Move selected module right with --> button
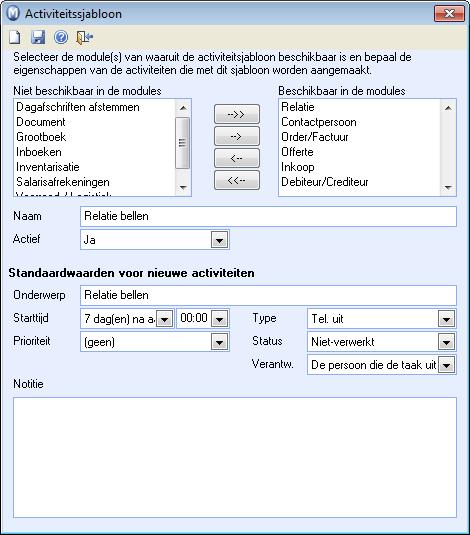The image size is (470, 535). point(237,136)
